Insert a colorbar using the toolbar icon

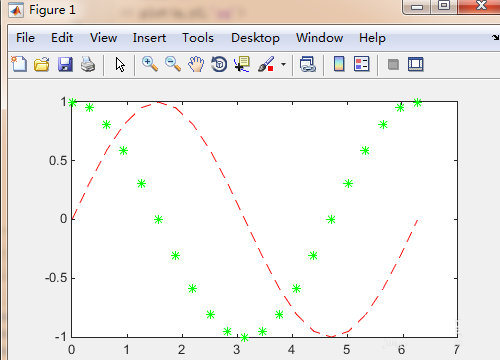(339, 64)
